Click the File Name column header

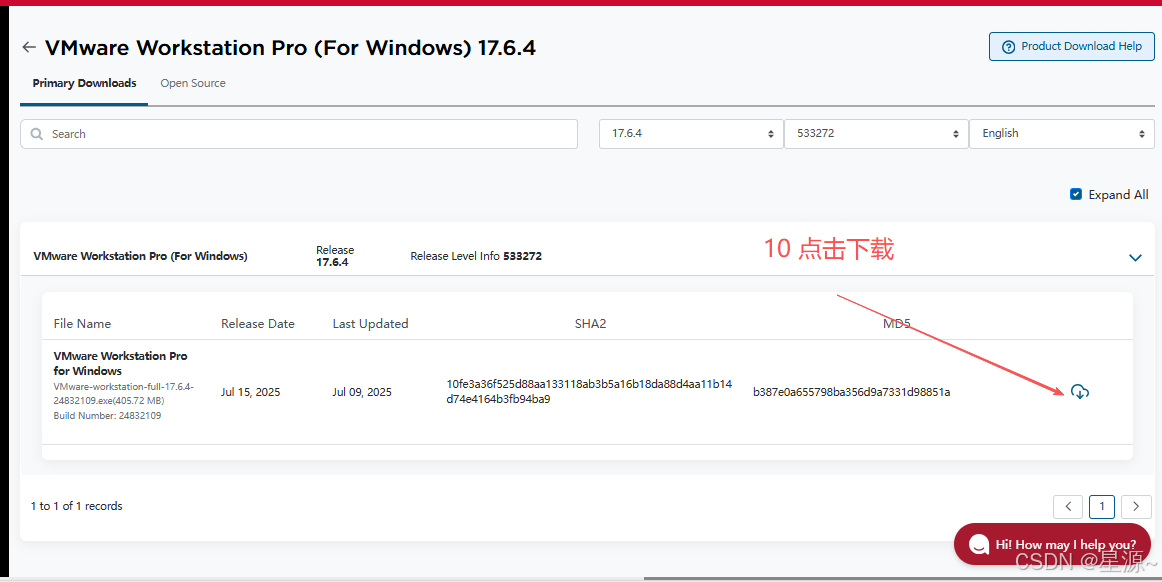point(82,324)
